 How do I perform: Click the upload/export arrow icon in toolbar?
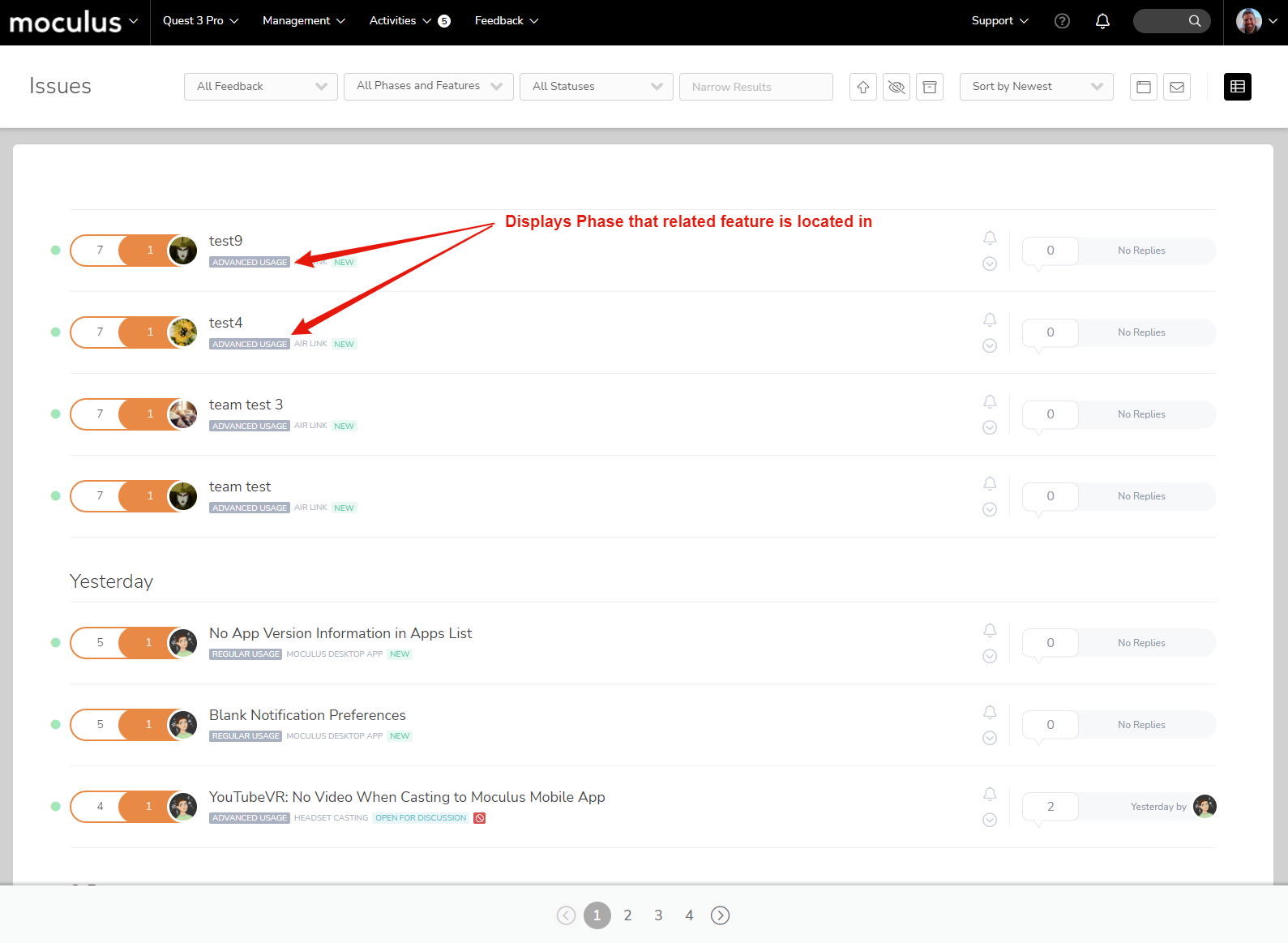coord(863,87)
